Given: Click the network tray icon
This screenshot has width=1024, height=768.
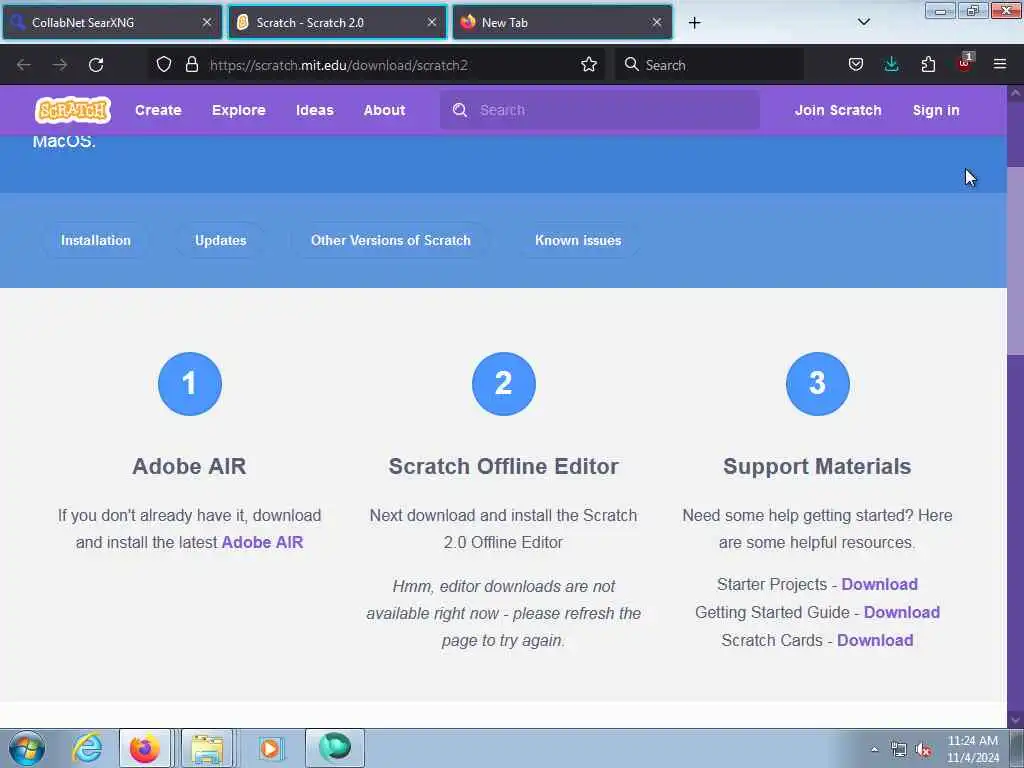Looking at the screenshot, I should 899,750.
